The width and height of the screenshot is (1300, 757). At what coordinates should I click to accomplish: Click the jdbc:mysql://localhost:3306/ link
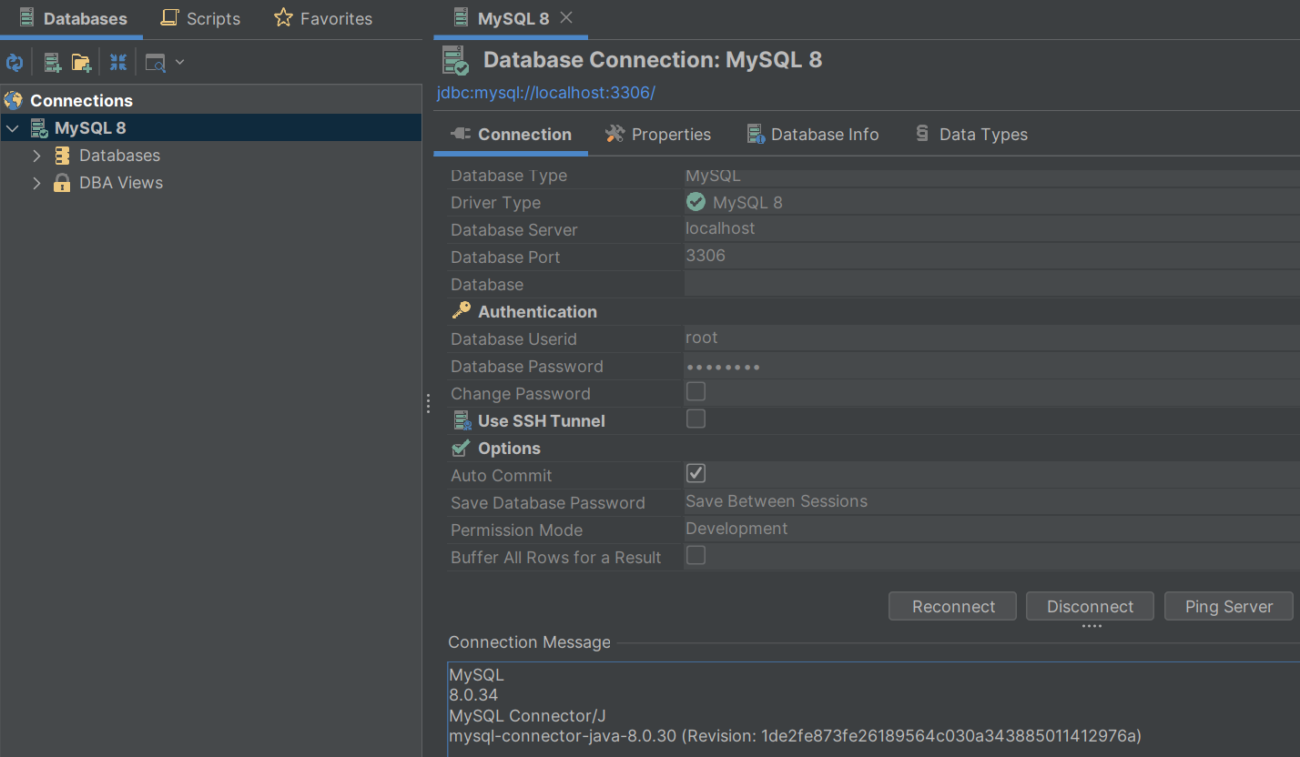click(x=546, y=93)
